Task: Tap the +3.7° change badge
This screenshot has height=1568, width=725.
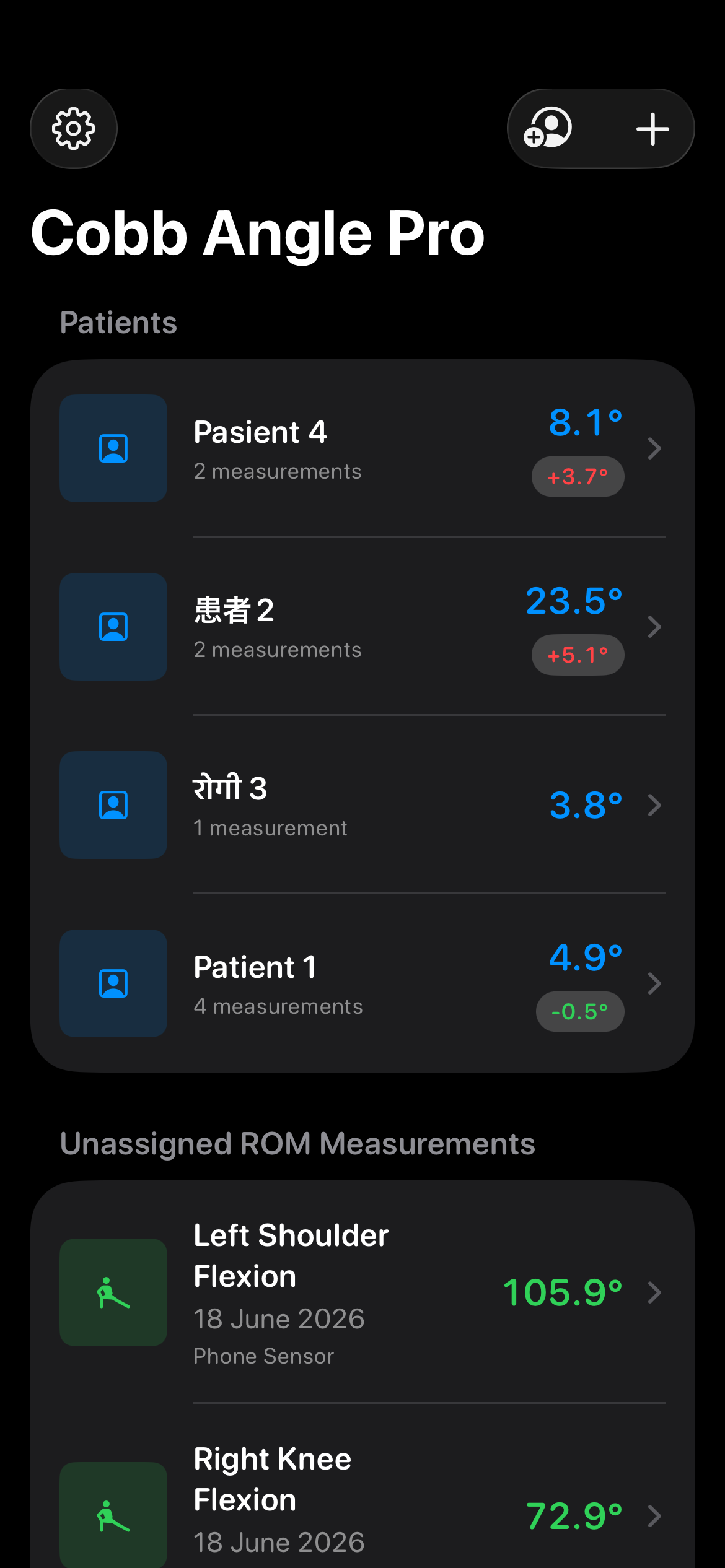Action: click(x=578, y=477)
